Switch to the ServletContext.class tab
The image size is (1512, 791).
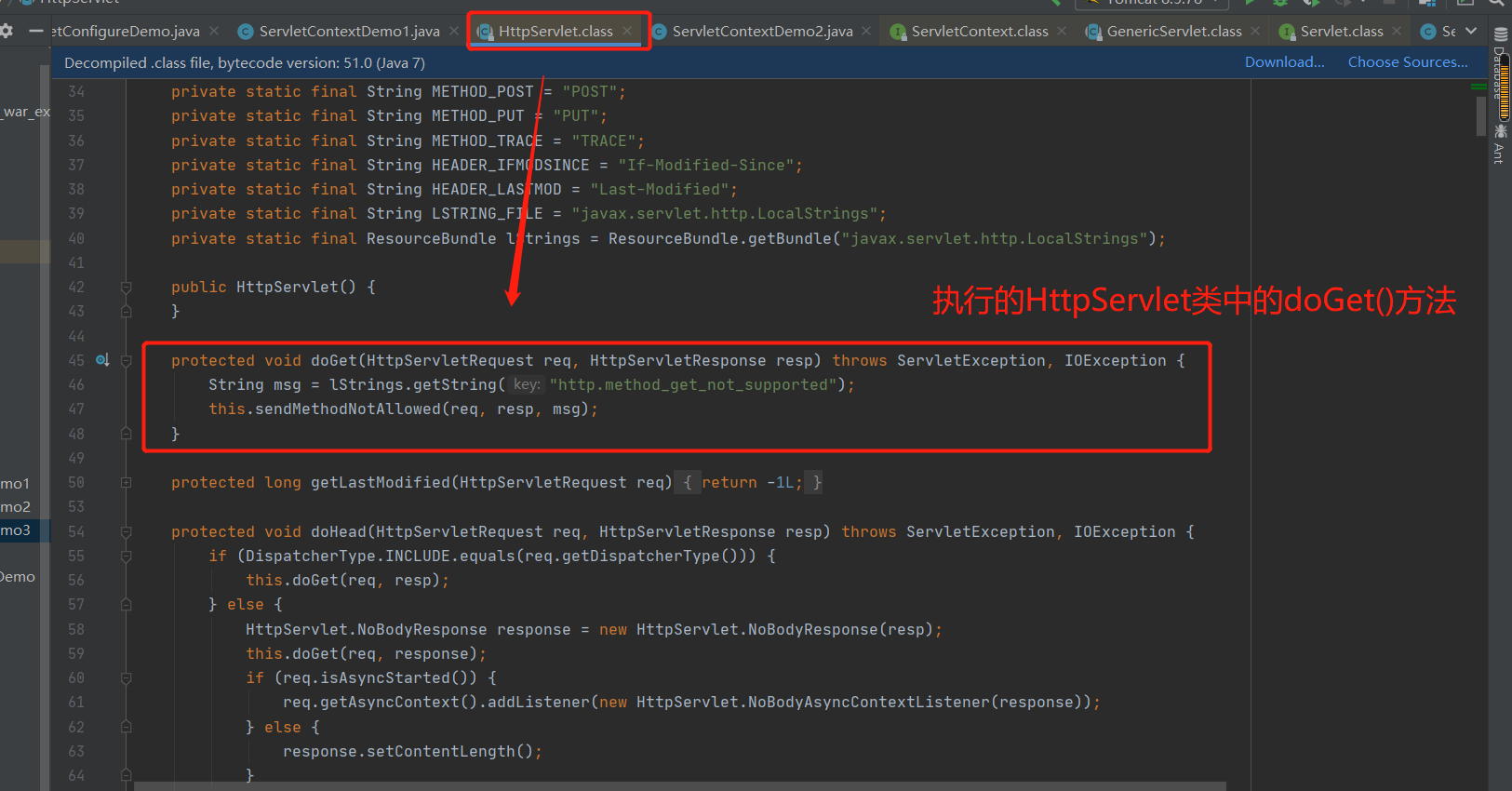point(980,32)
